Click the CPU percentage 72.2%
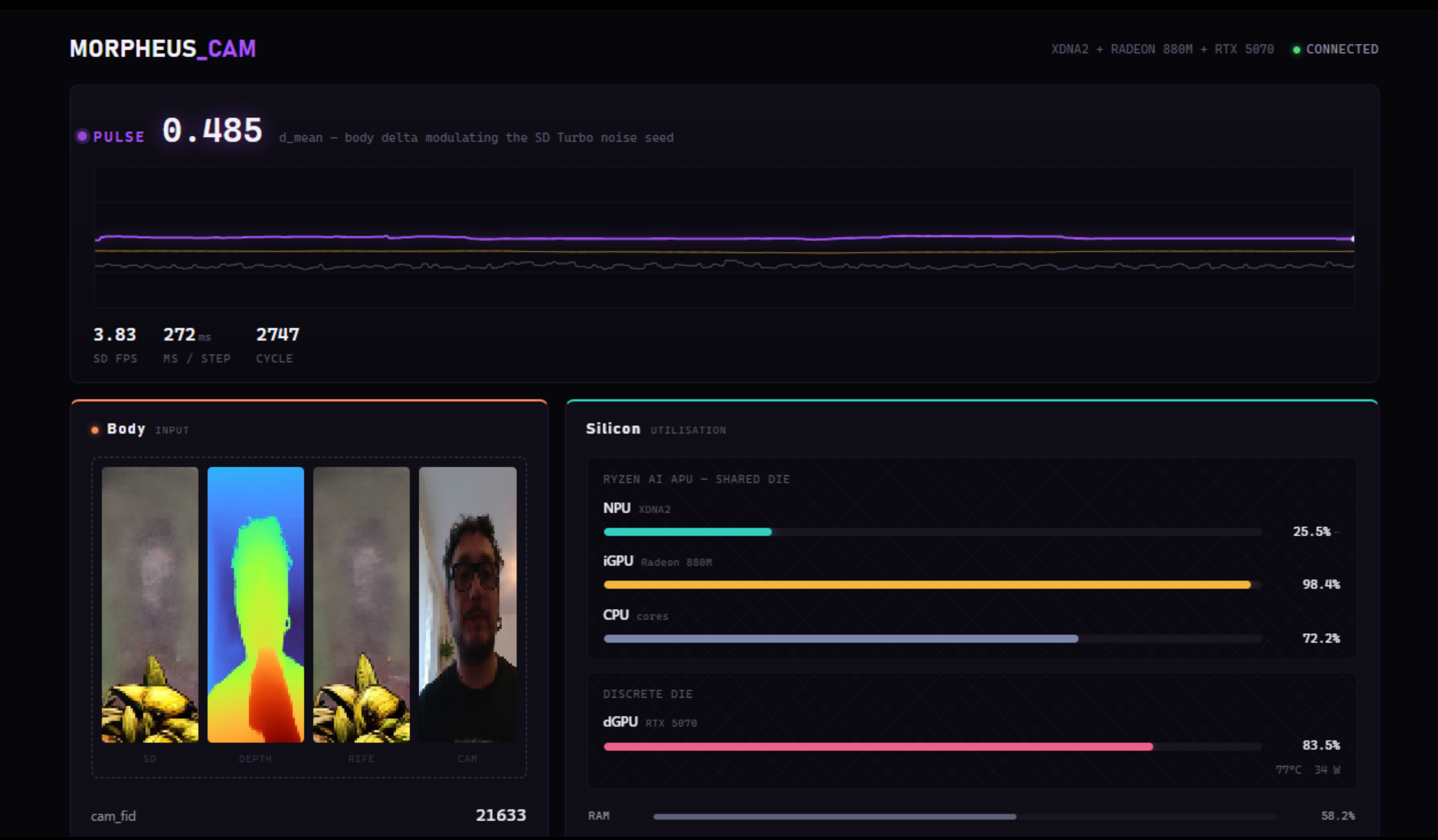Image resolution: width=1438 pixels, height=840 pixels. 1321,638
